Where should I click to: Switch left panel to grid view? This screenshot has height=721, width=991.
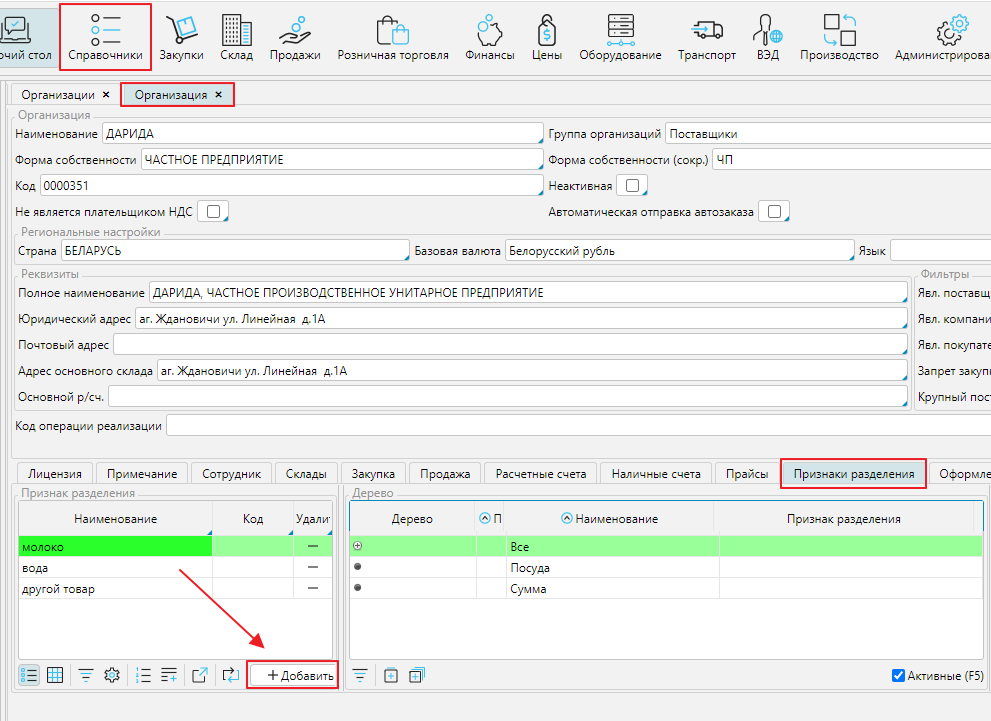tap(55, 675)
